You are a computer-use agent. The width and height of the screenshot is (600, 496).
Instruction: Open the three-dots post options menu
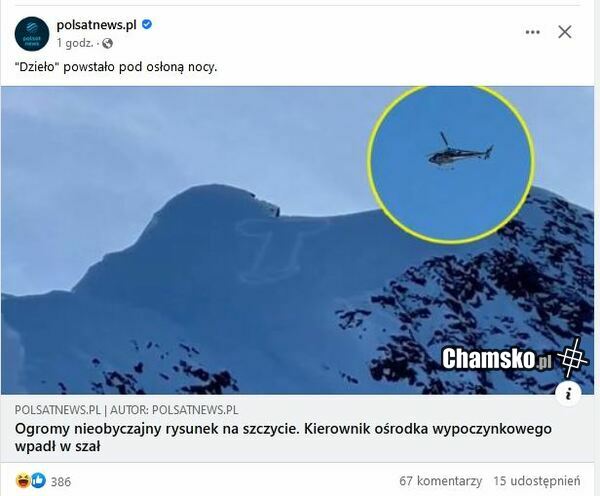tap(532, 32)
